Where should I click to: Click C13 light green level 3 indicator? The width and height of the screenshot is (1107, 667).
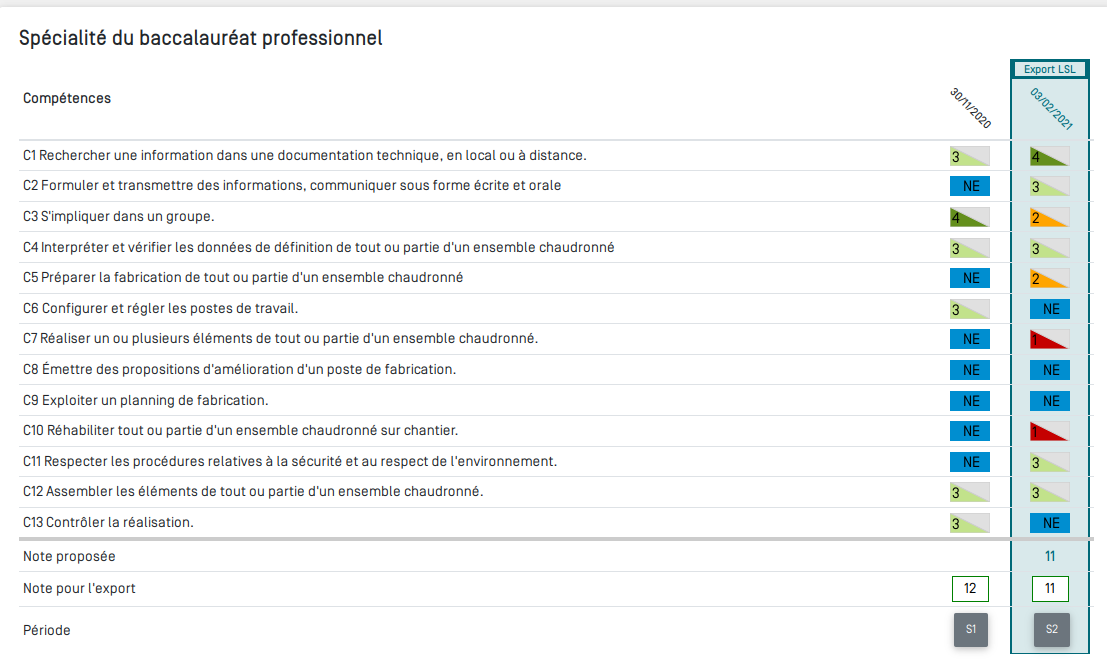(970, 523)
